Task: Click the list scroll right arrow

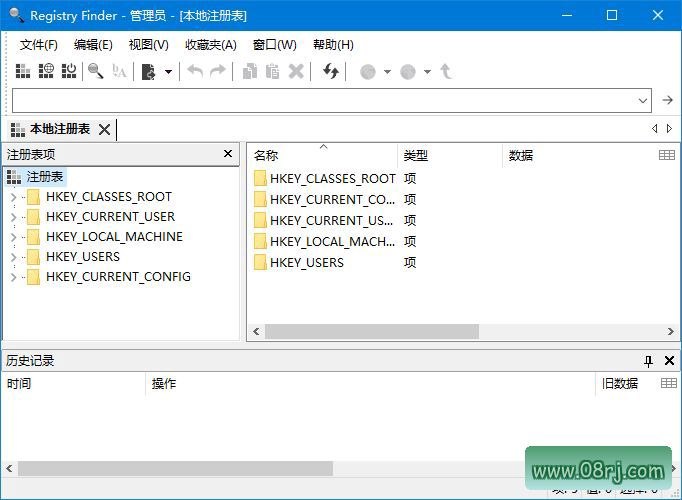Action: click(x=670, y=332)
